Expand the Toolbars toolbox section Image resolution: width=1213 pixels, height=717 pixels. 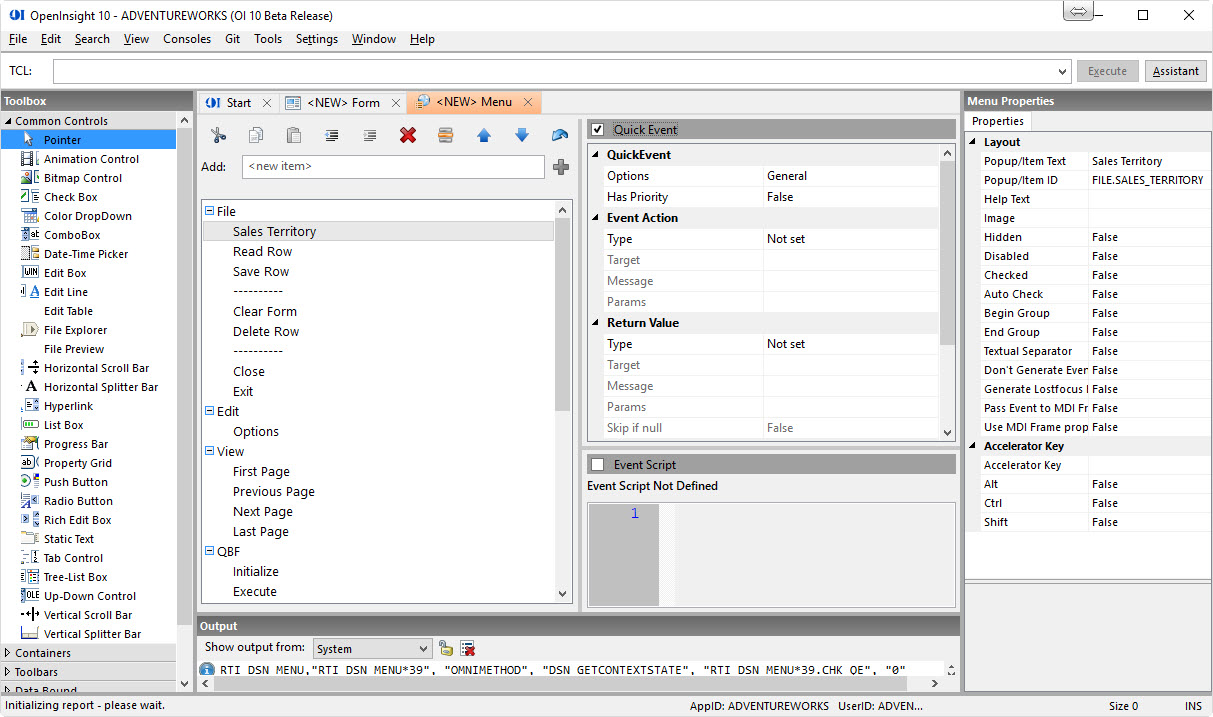[8, 672]
